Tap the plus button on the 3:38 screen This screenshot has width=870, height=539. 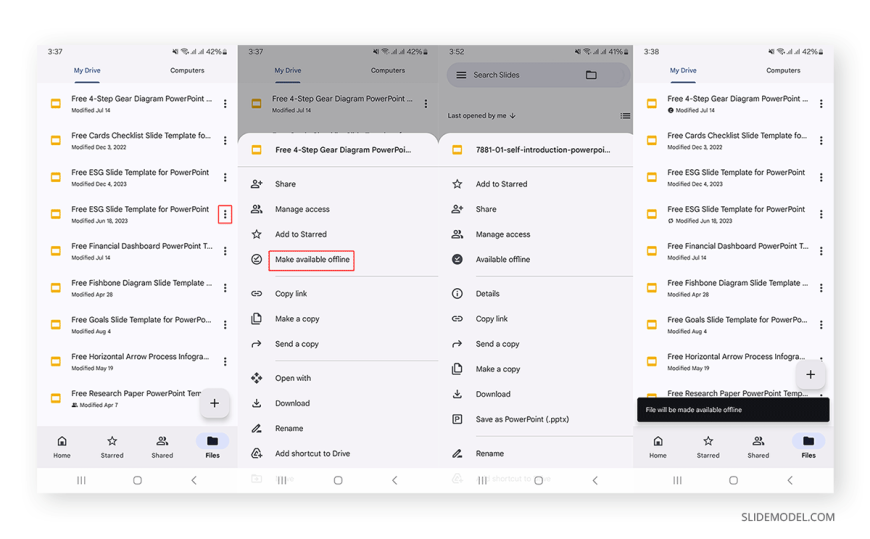point(811,375)
